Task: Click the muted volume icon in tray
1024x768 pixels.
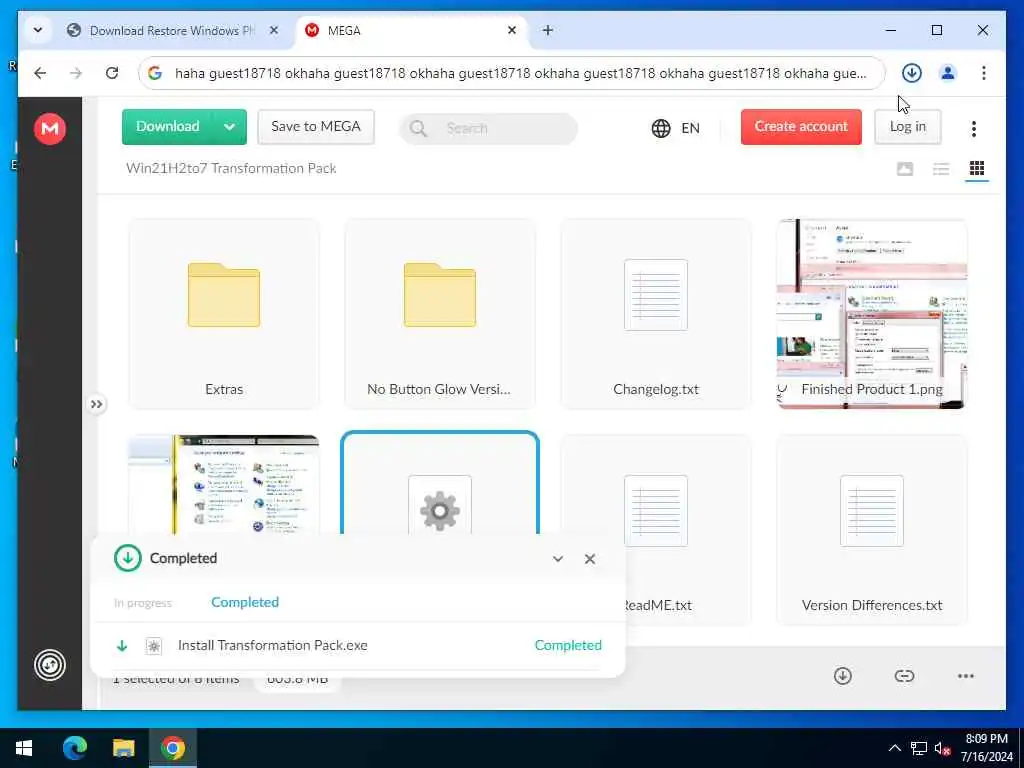Action: click(942, 748)
